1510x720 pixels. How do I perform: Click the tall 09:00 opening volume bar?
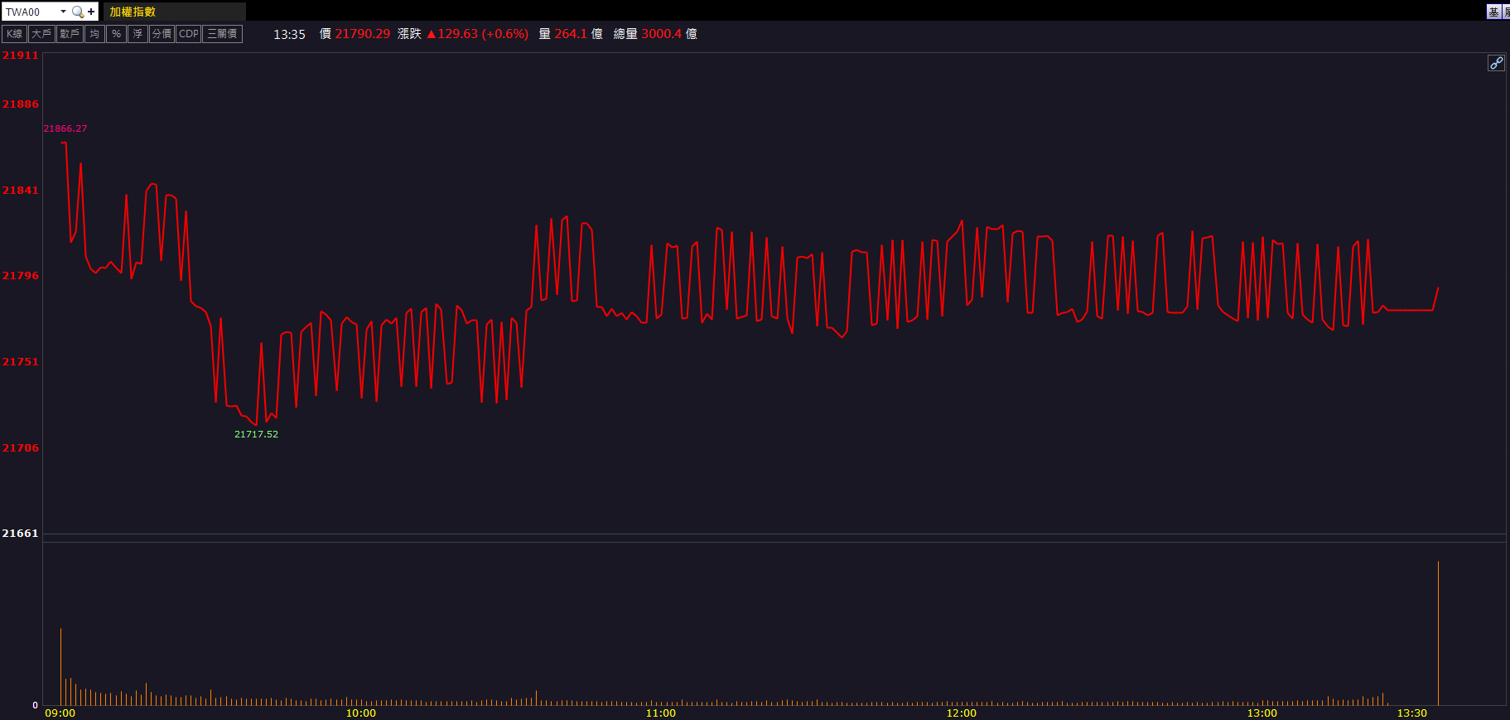(x=61, y=667)
